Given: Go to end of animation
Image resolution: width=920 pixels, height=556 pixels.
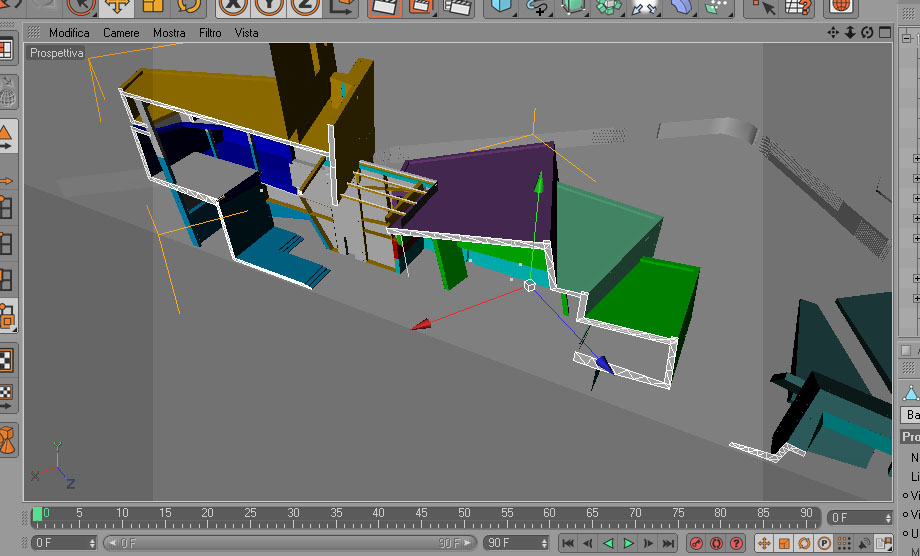Looking at the screenshot, I should click(x=668, y=543).
